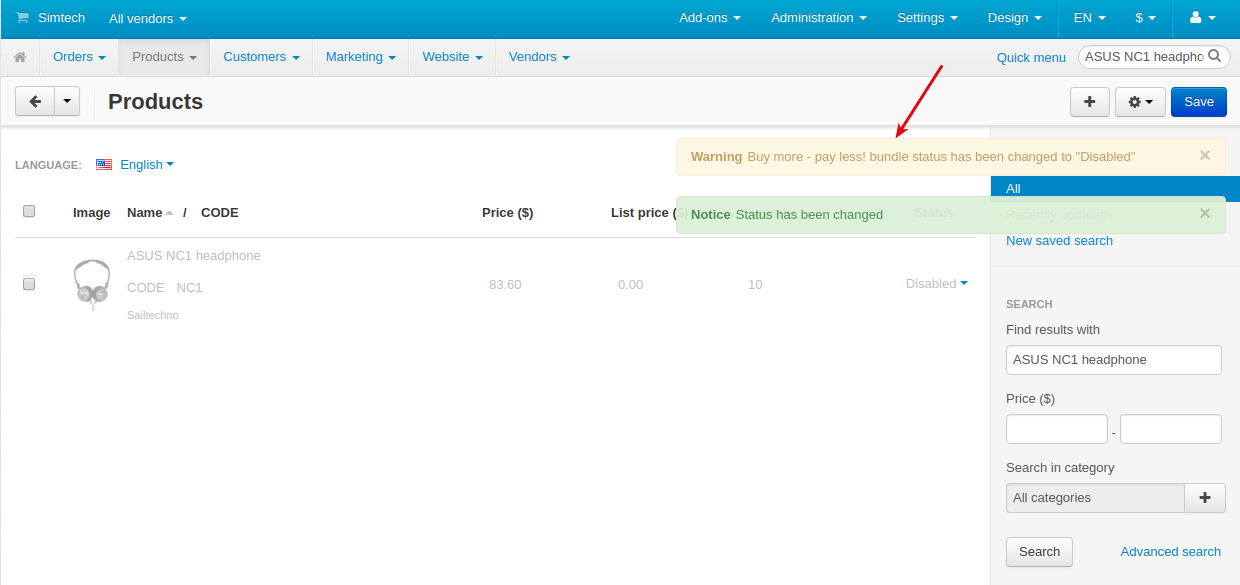Click the 0.00 list price value
The image size is (1240, 585).
point(630,285)
